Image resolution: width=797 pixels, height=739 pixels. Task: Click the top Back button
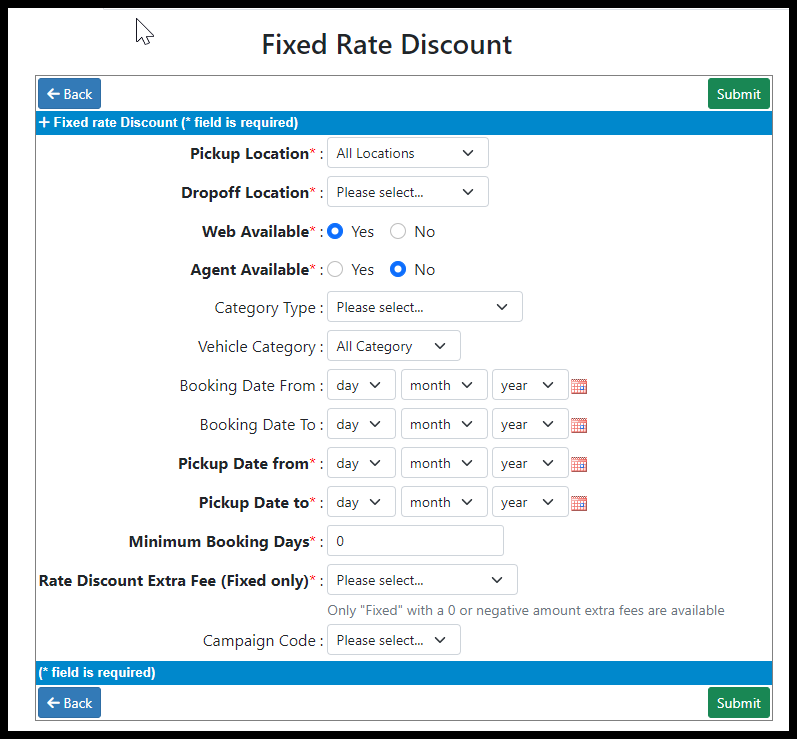click(x=70, y=94)
